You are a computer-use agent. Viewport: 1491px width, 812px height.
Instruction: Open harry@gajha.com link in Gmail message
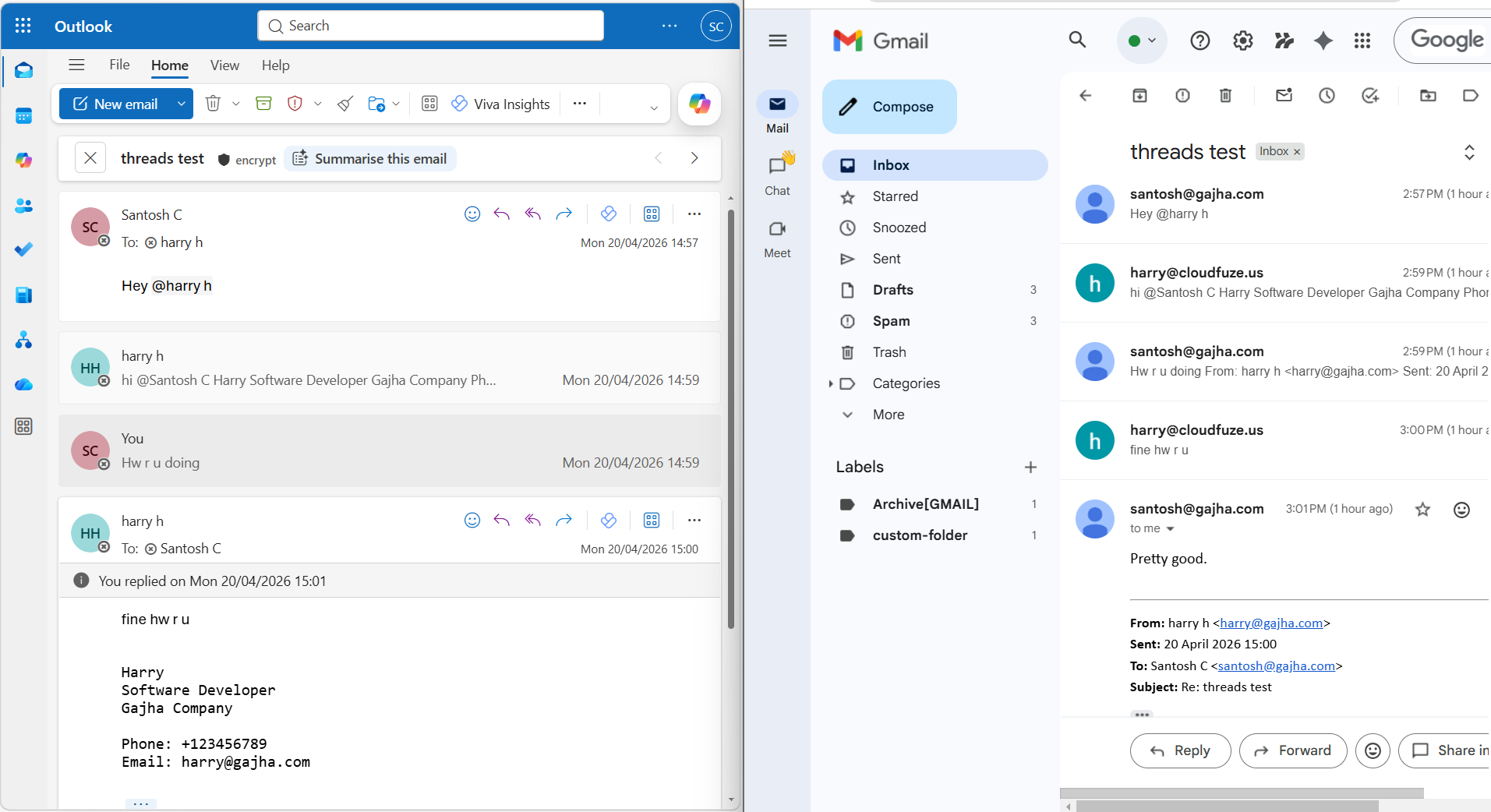[1271, 623]
